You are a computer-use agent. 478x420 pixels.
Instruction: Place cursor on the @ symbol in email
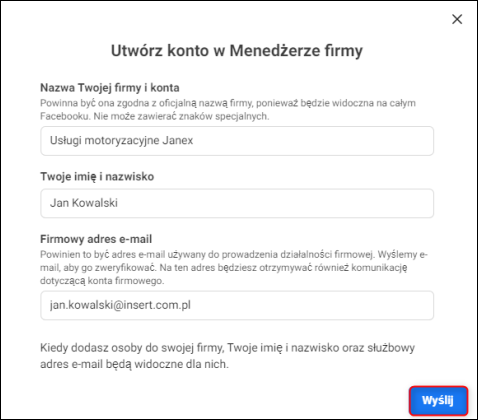click(x=118, y=306)
